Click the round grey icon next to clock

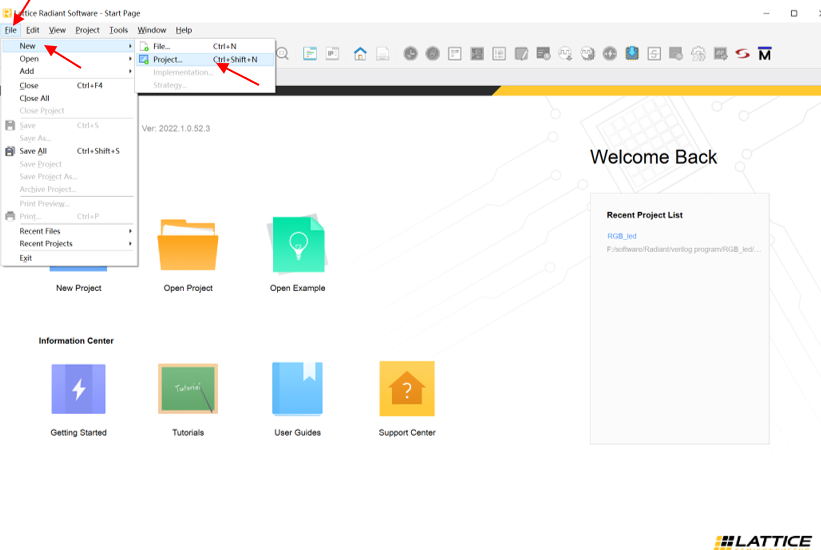432,53
